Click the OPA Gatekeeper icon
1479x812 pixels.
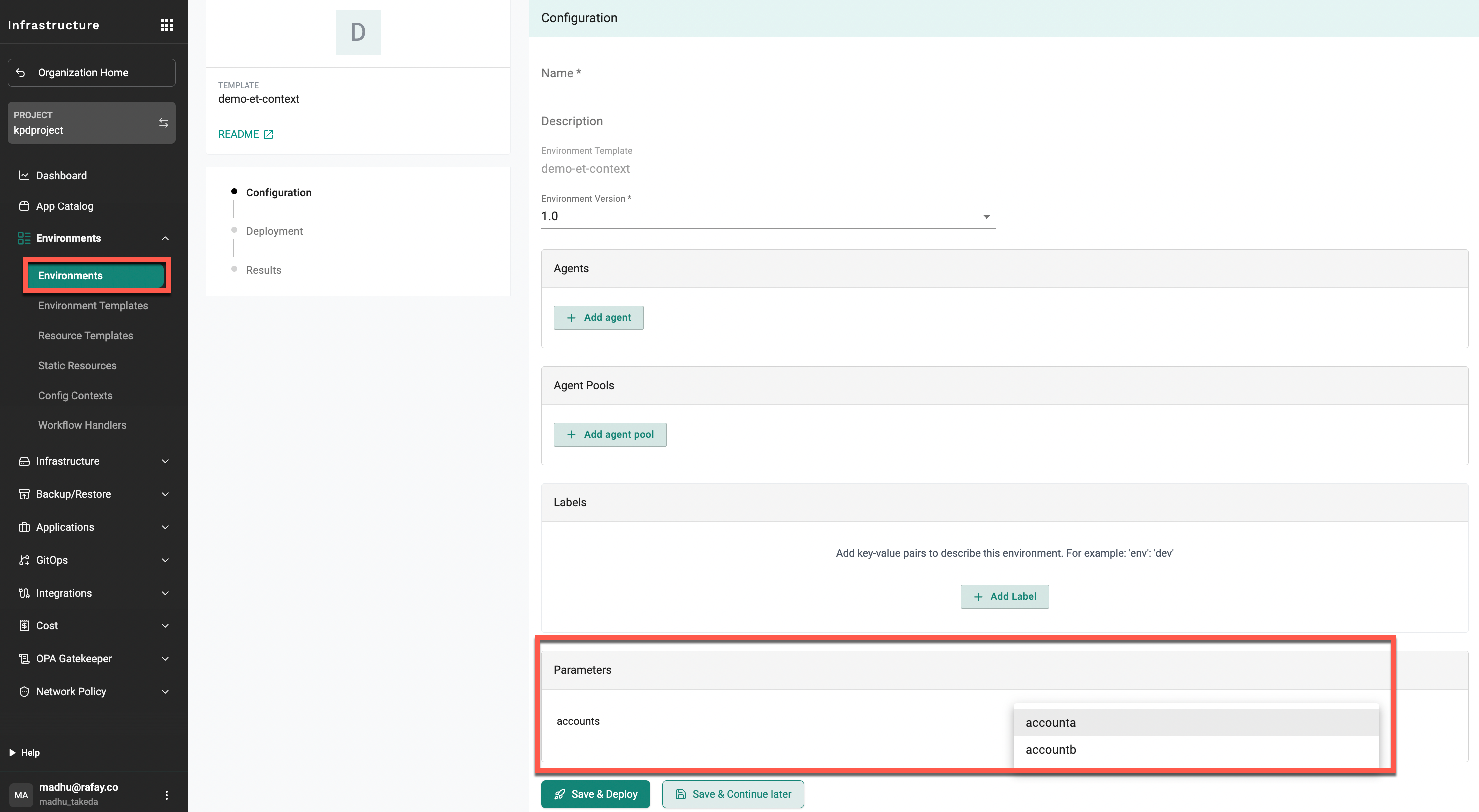pyautogui.click(x=24, y=659)
